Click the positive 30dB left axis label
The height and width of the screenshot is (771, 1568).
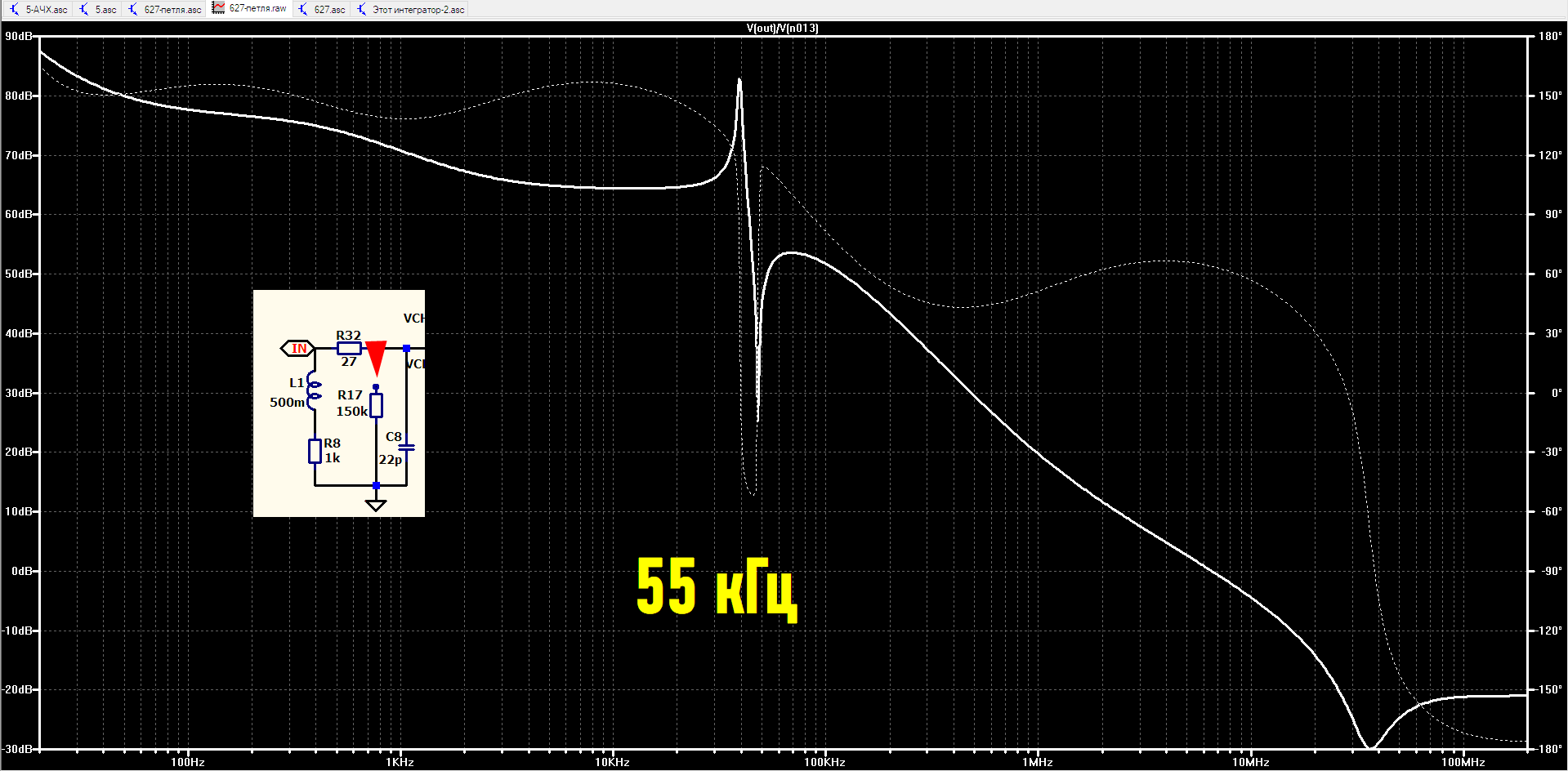pos(19,393)
